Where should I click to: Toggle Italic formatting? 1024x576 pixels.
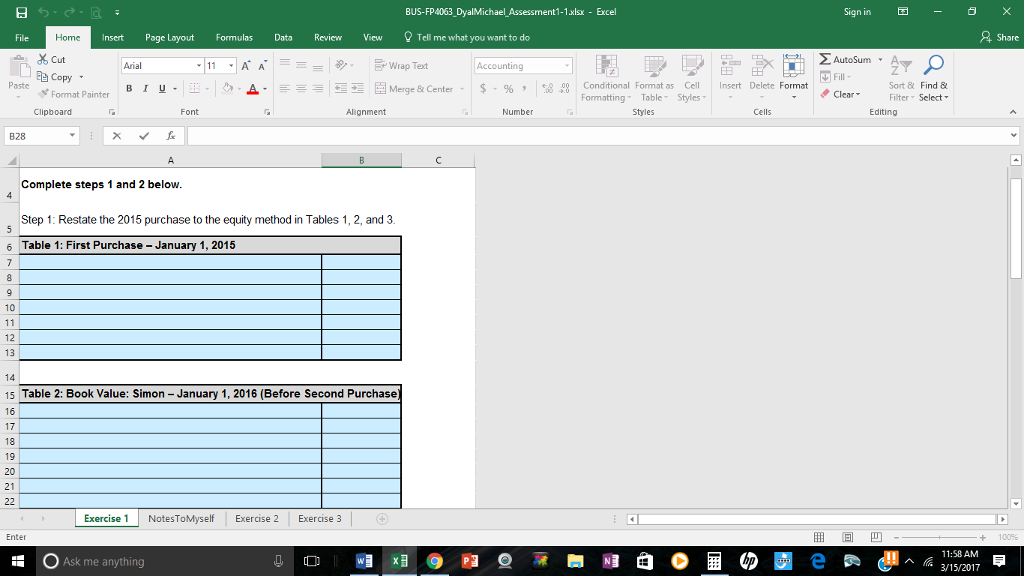click(x=145, y=89)
